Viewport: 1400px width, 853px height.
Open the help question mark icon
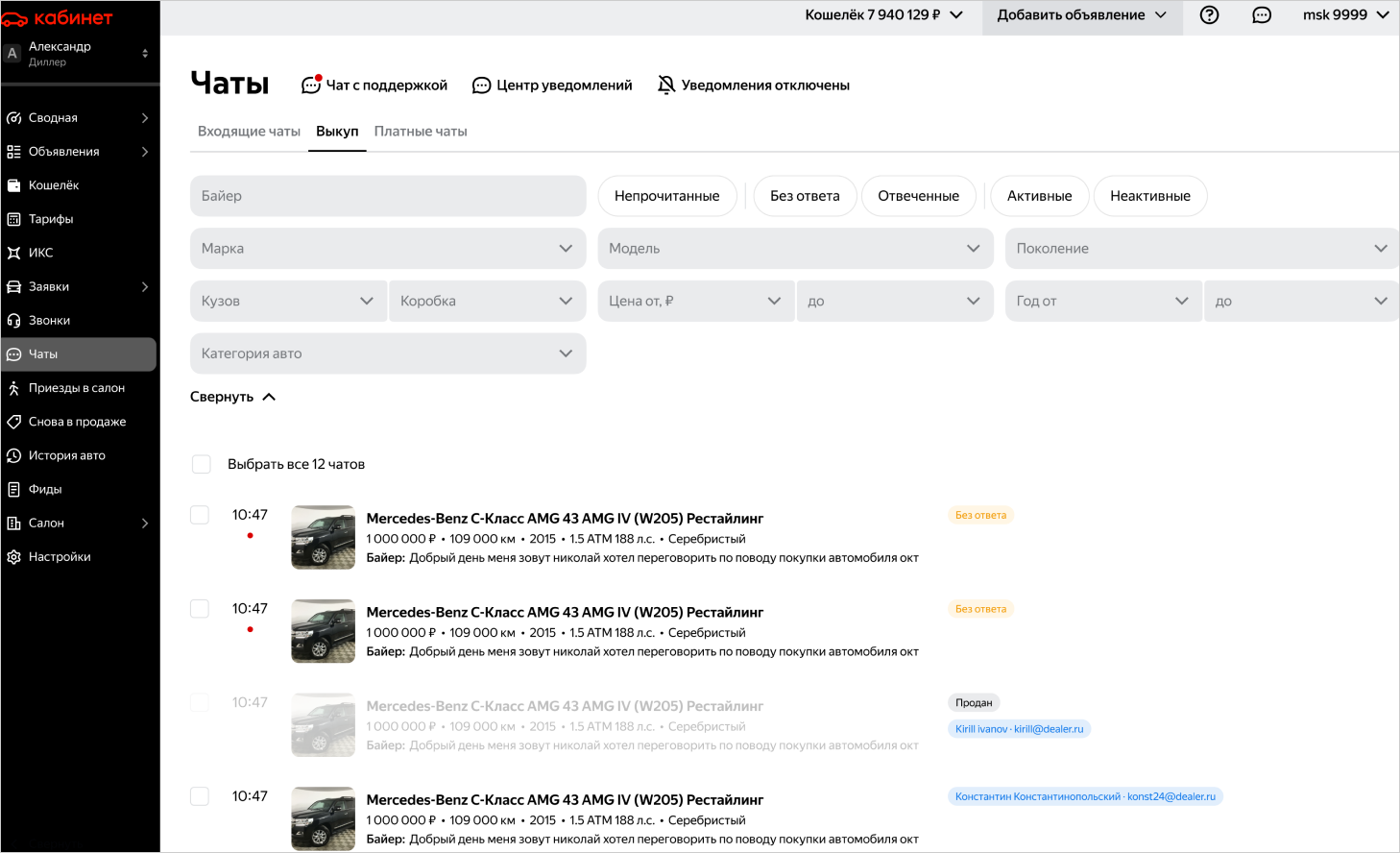pos(1209,15)
